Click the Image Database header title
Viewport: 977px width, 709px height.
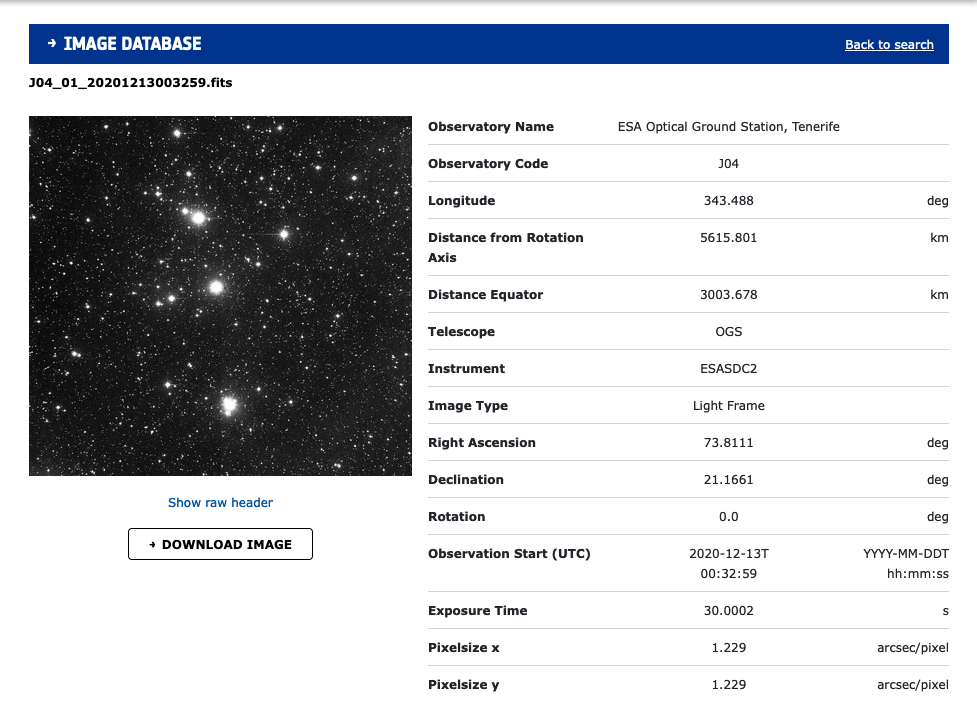click(132, 44)
